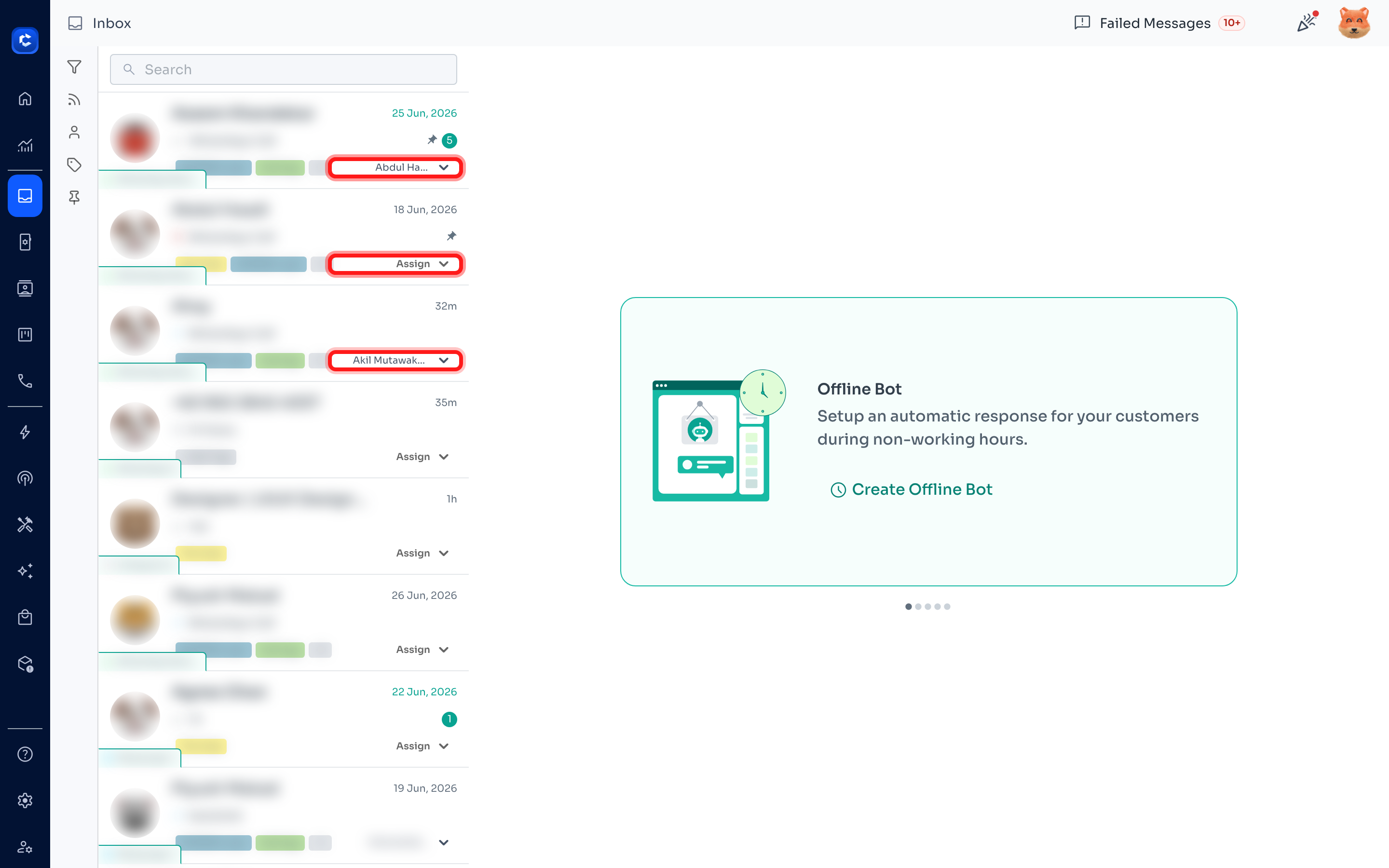Expand the Assign dropdown on the 22 Jun, 2026 chat

click(x=422, y=746)
